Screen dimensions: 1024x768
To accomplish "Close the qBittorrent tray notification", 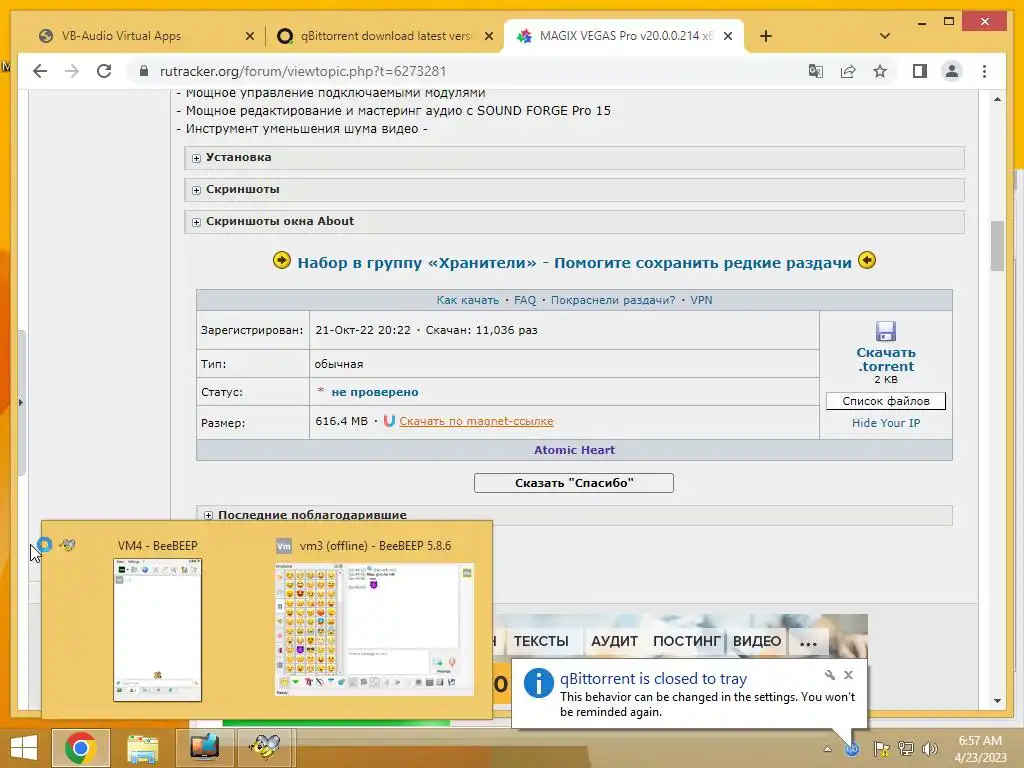I will [x=848, y=675].
